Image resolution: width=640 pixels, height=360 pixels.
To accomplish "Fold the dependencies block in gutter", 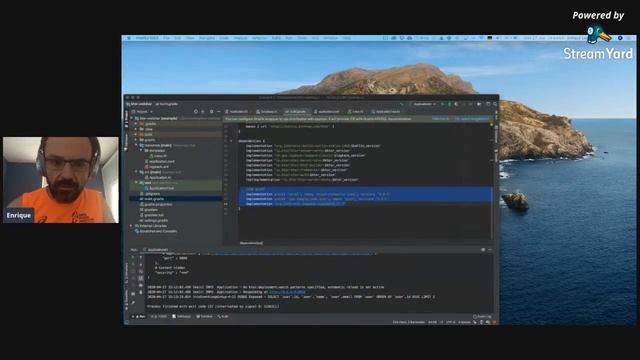I will 231,141.
